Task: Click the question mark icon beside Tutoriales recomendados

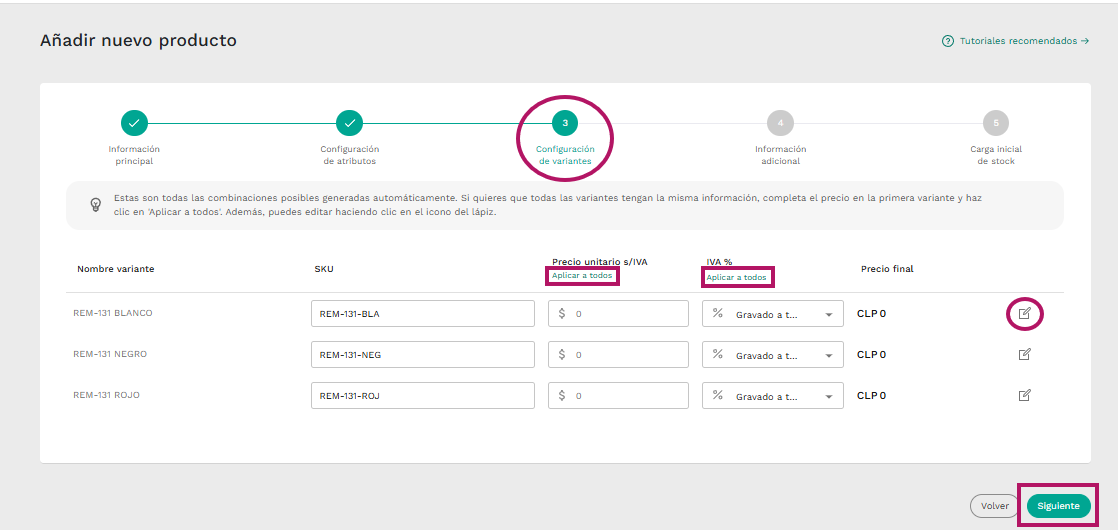Action: (948, 41)
